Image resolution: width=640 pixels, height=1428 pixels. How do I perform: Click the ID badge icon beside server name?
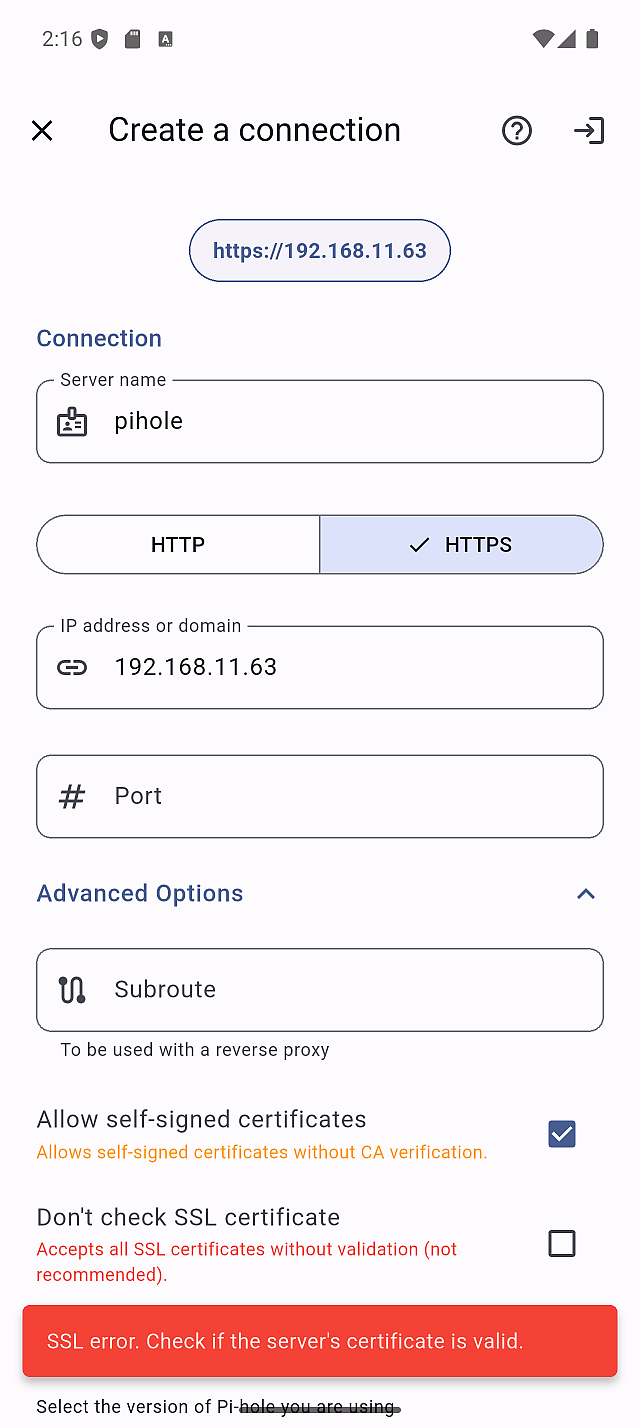(x=72, y=422)
